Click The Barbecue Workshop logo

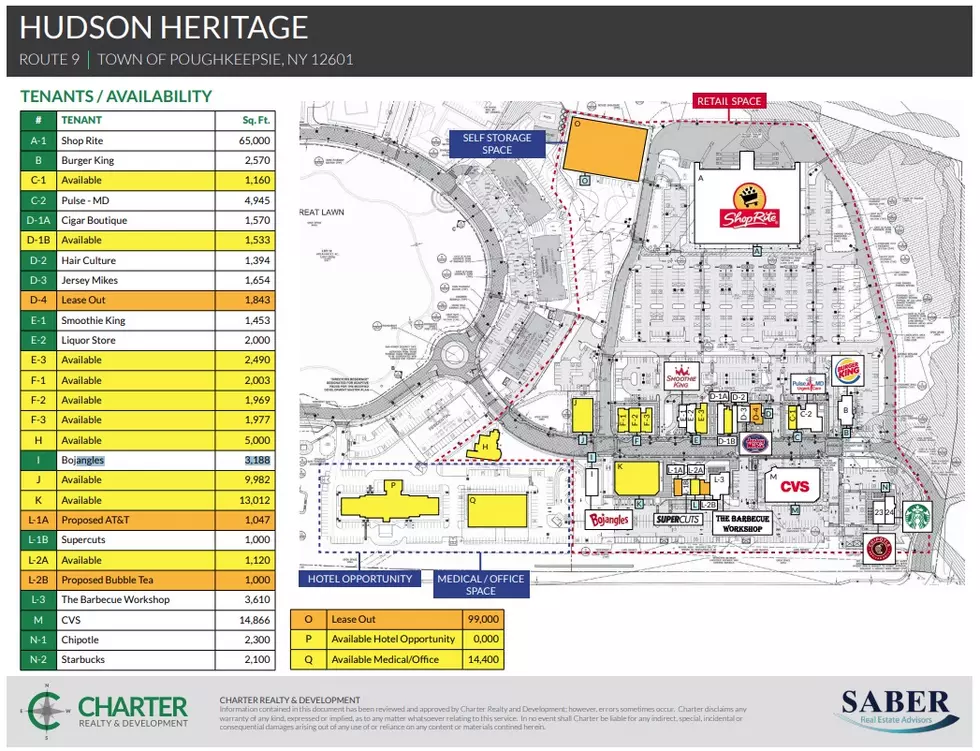742,524
